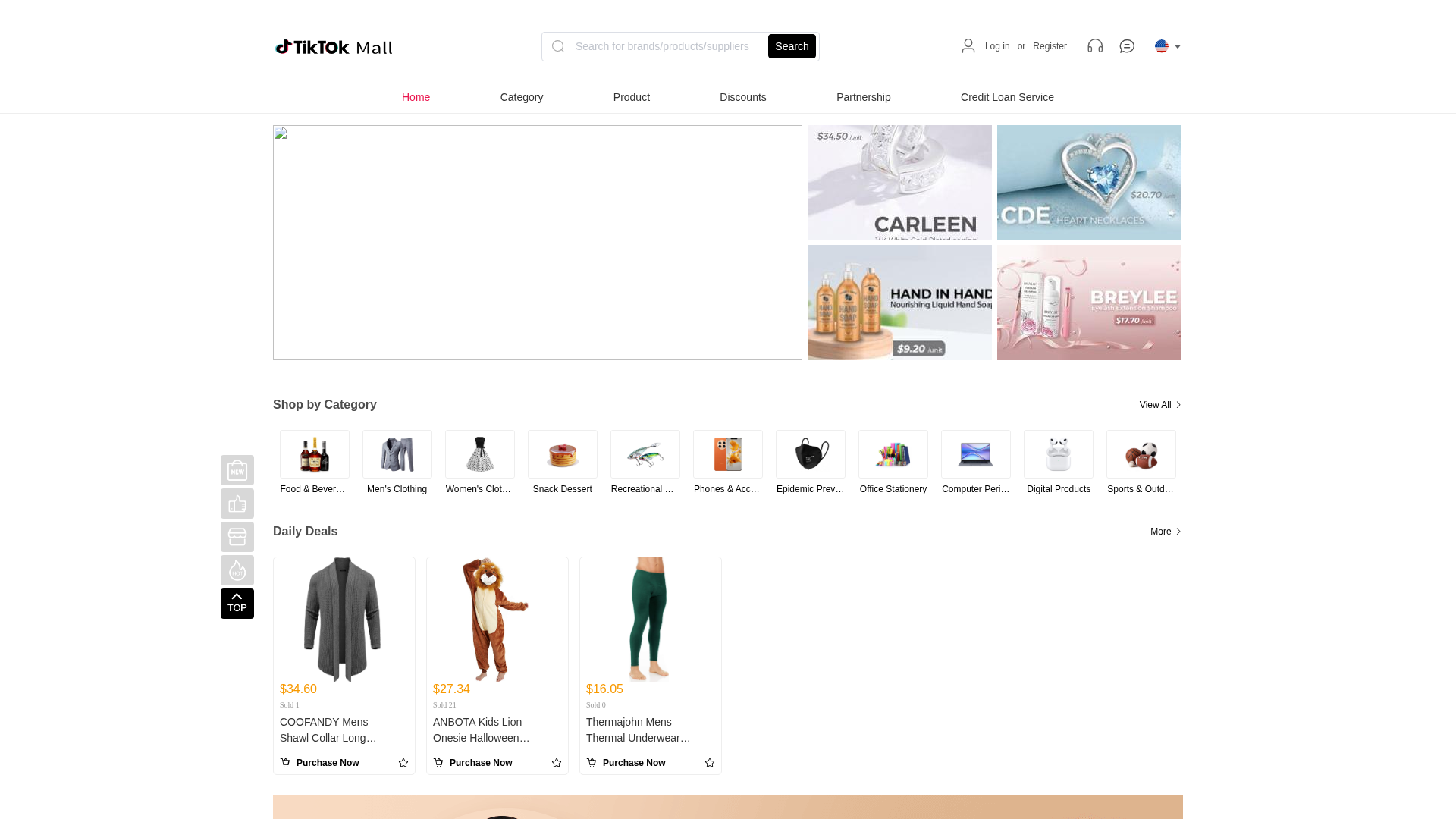Favorite the ANBOTA Lion Onesie with star
1456x819 pixels.
[x=557, y=763]
